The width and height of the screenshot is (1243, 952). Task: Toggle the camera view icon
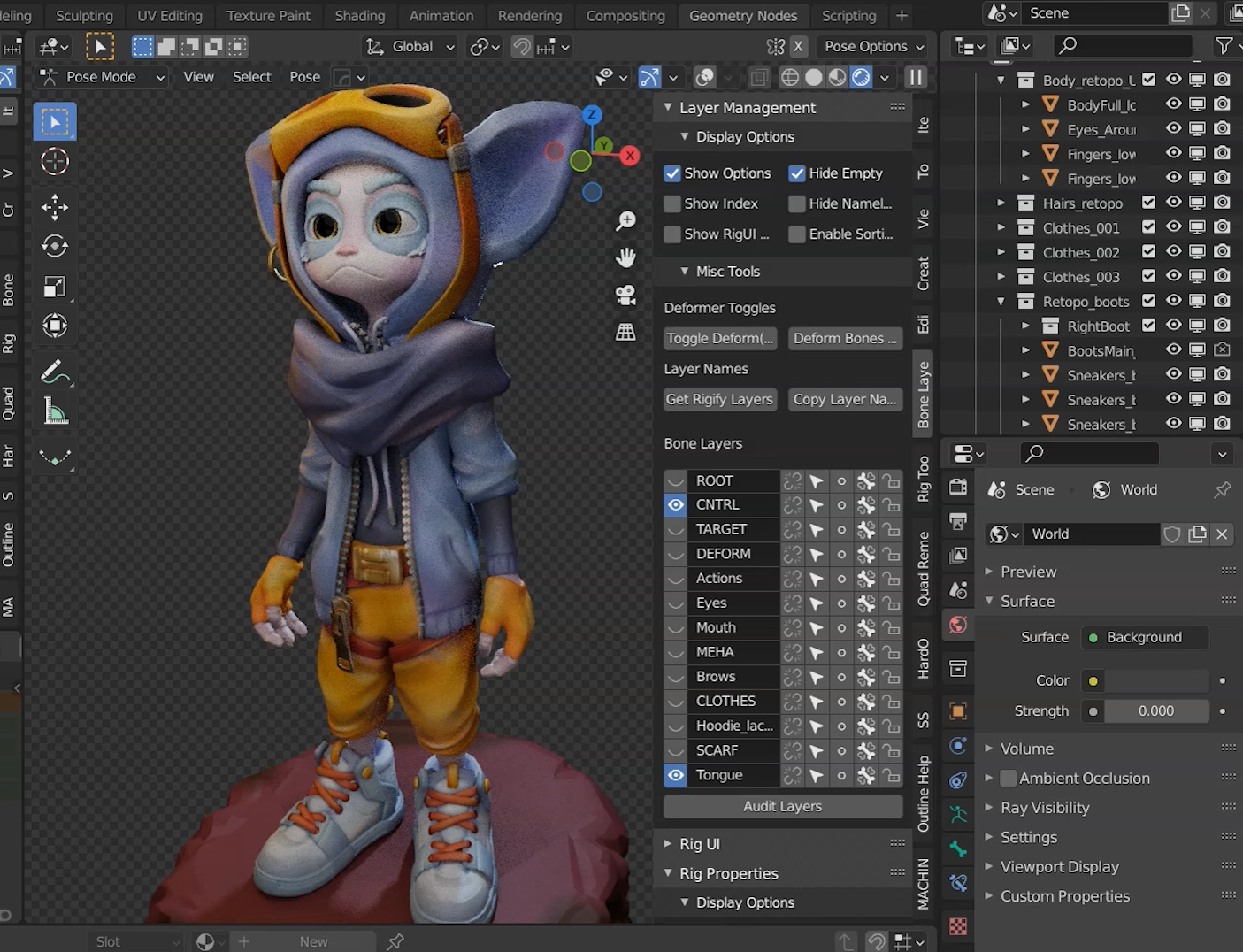click(x=625, y=295)
